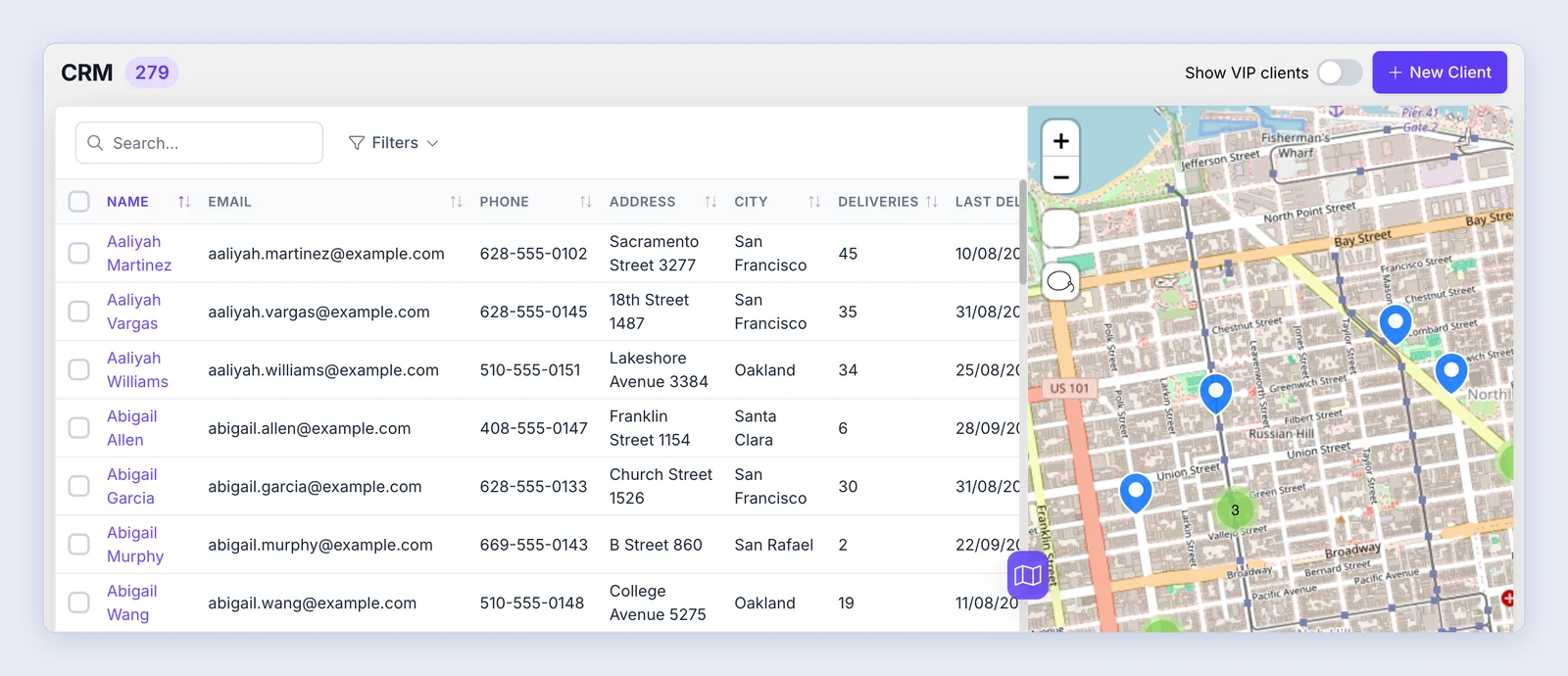Image resolution: width=1568 pixels, height=676 pixels.
Task: Focus the Search input field
Action: pyautogui.click(x=199, y=143)
